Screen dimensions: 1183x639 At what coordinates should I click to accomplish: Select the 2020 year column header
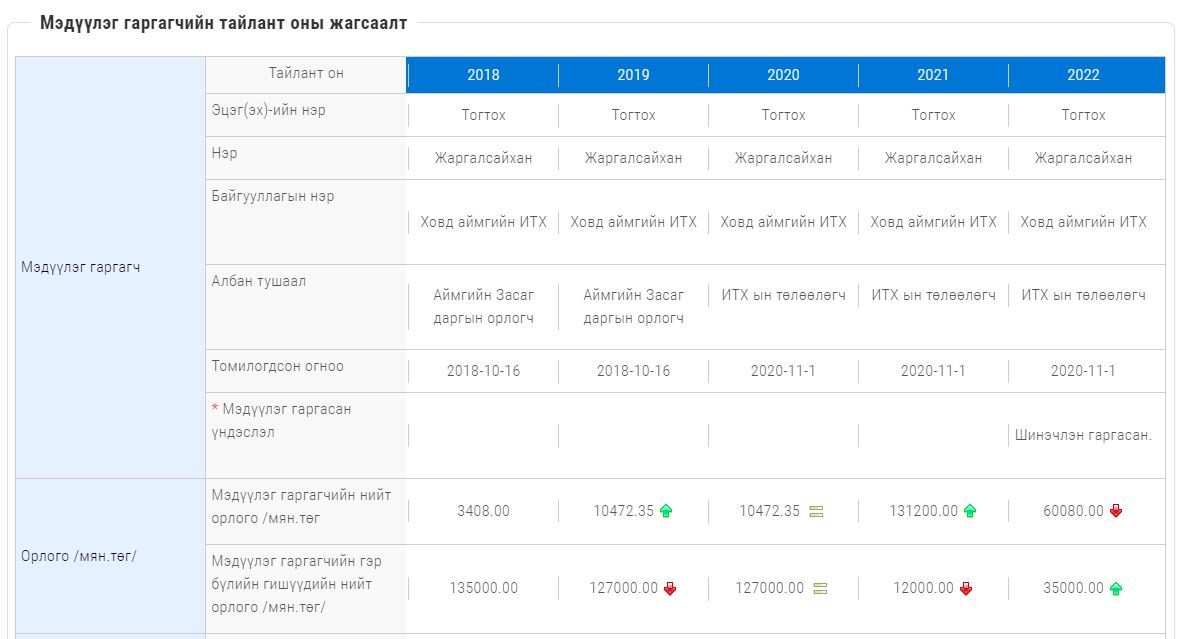(x=783, y=75)
